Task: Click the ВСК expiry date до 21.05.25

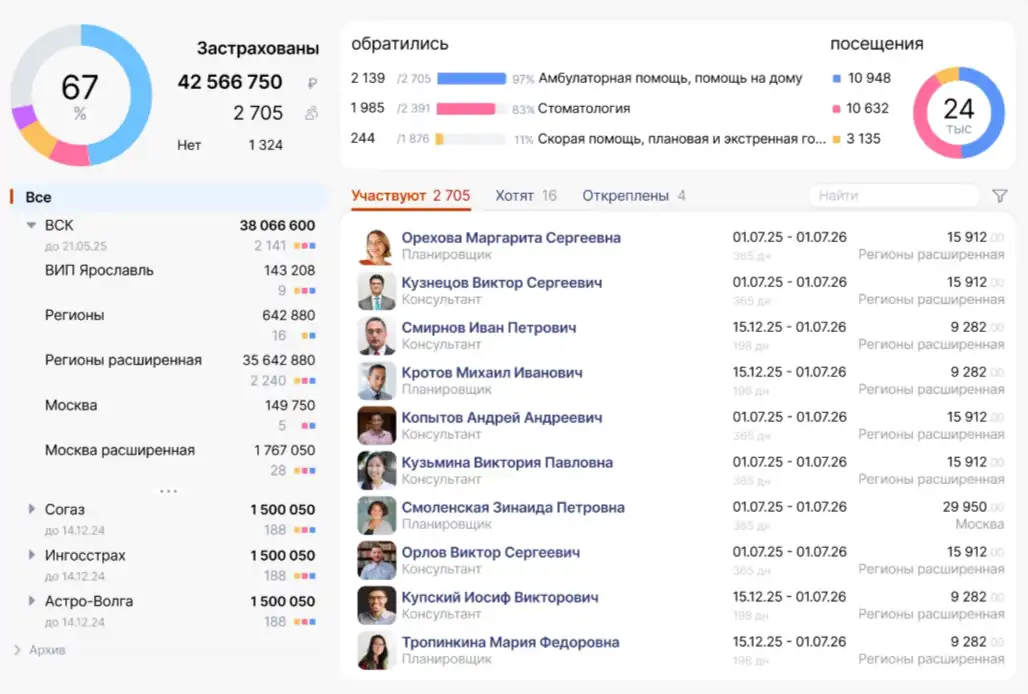Action: 75,246
